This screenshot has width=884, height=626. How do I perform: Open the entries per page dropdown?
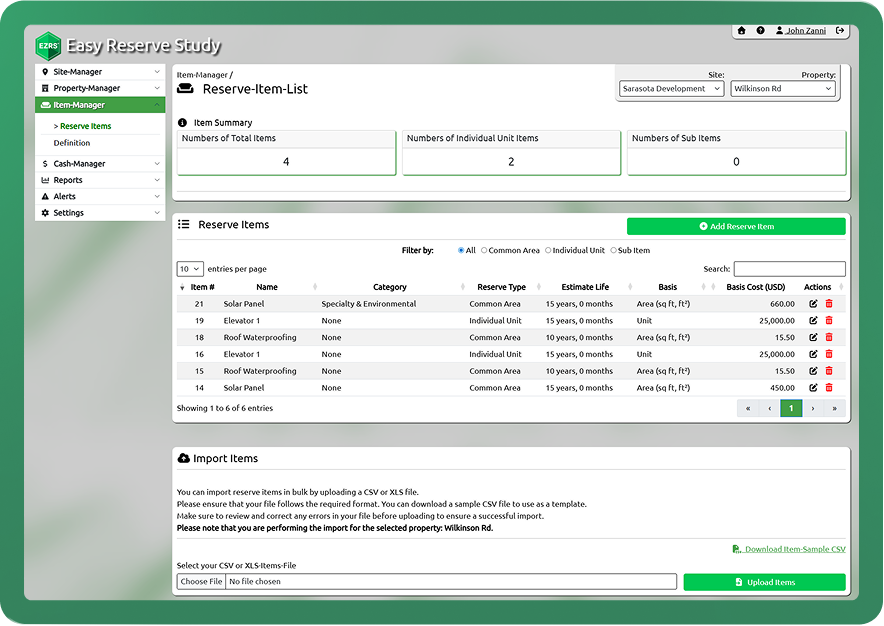pyautogui.click(x=190, y=269)
